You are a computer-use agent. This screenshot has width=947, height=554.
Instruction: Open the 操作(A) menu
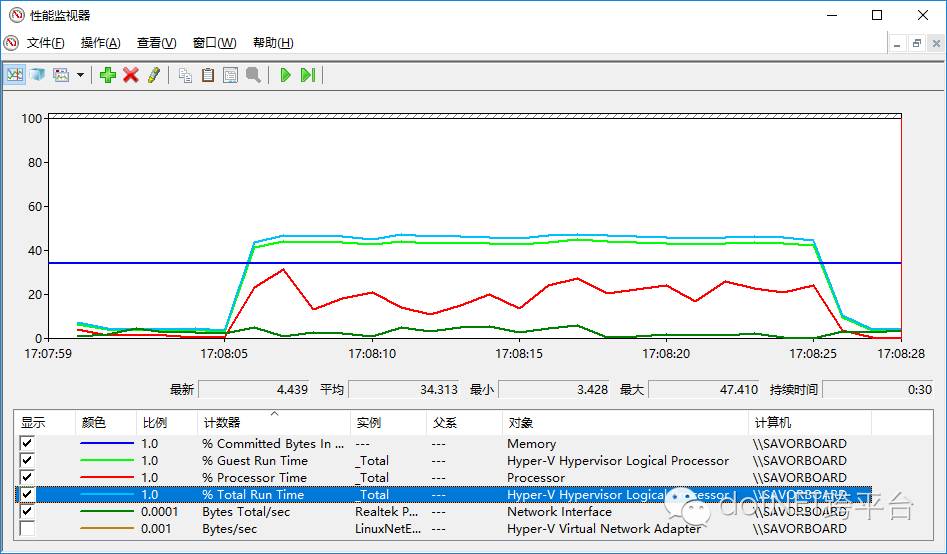[101, 43]
